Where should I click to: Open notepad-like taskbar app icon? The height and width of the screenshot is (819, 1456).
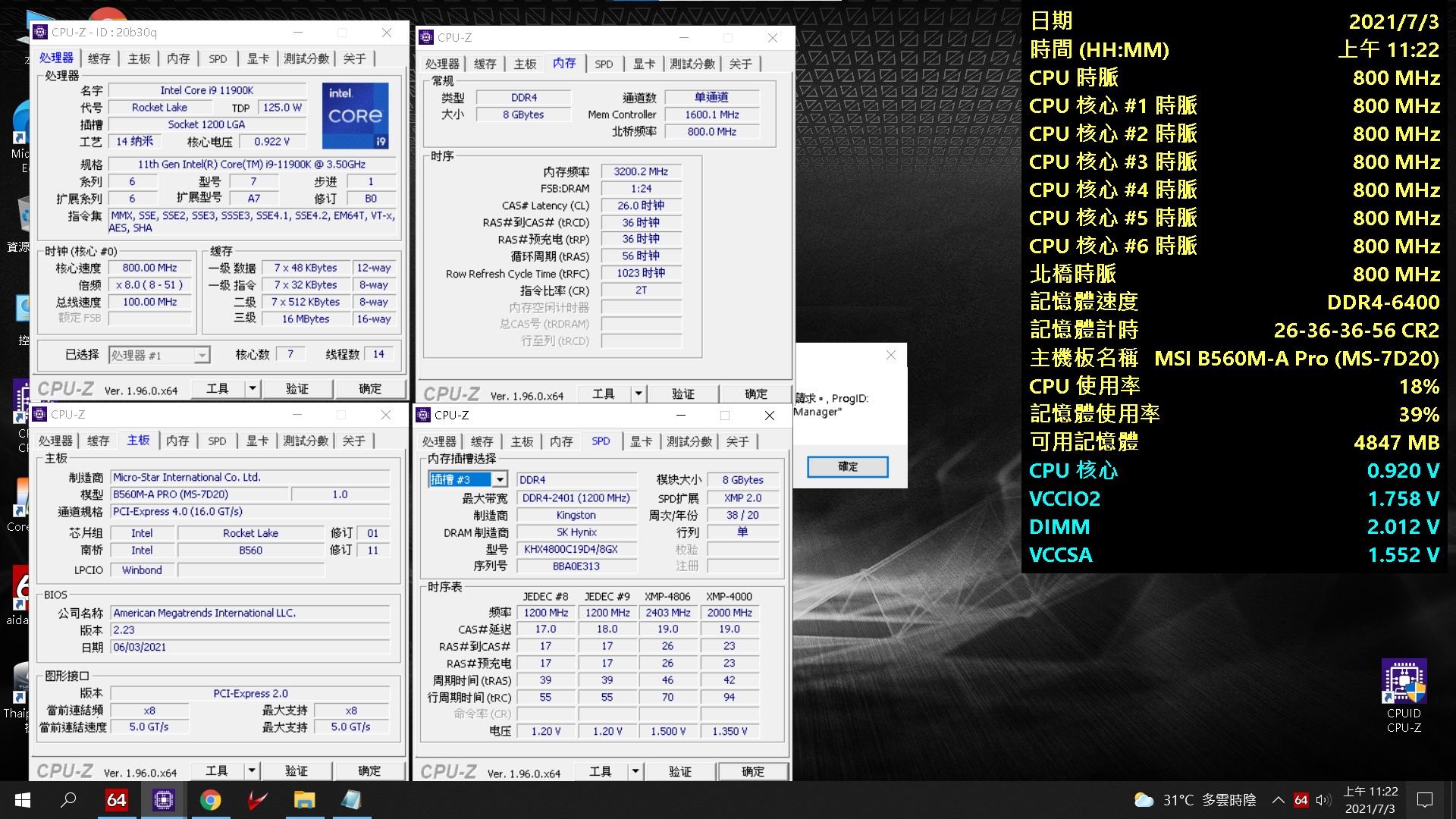pos(351,800)
